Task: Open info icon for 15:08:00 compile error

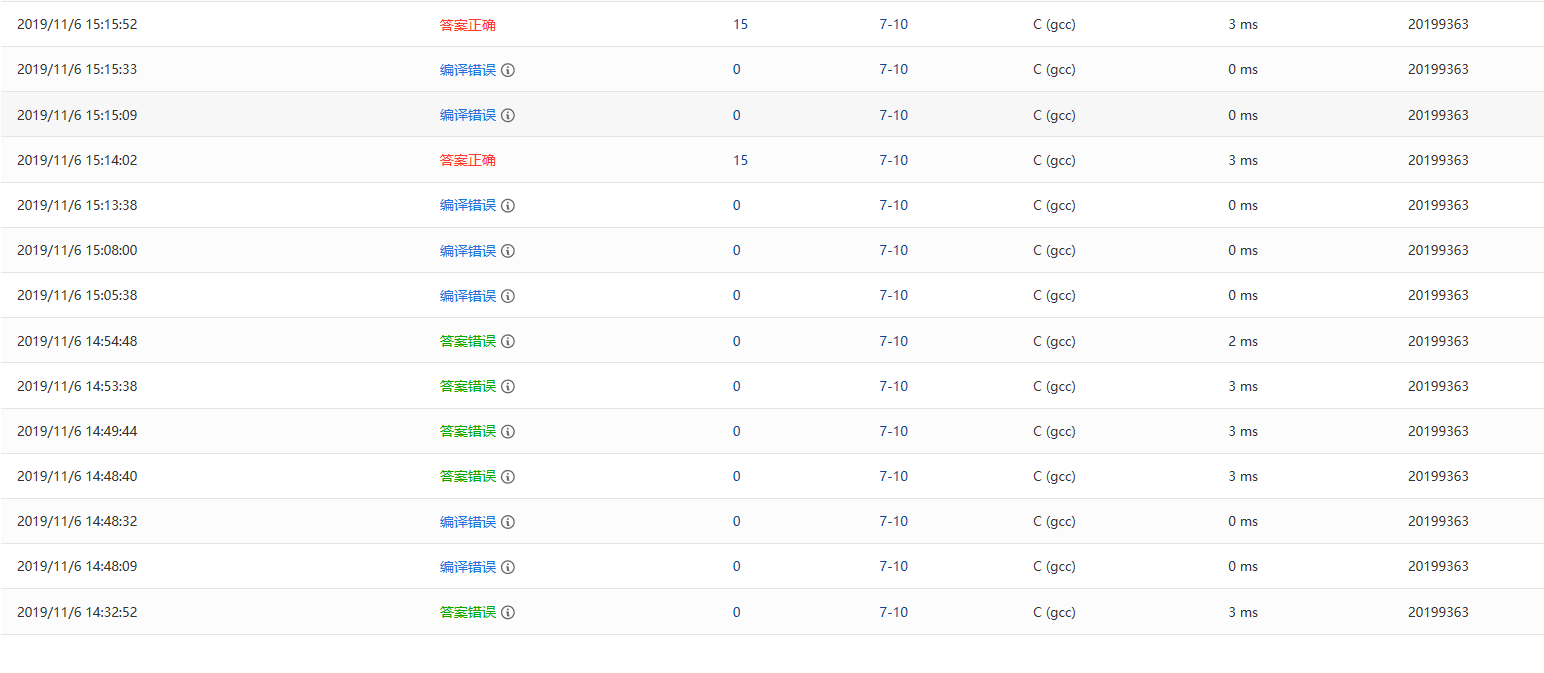Action: pos(508,251)
